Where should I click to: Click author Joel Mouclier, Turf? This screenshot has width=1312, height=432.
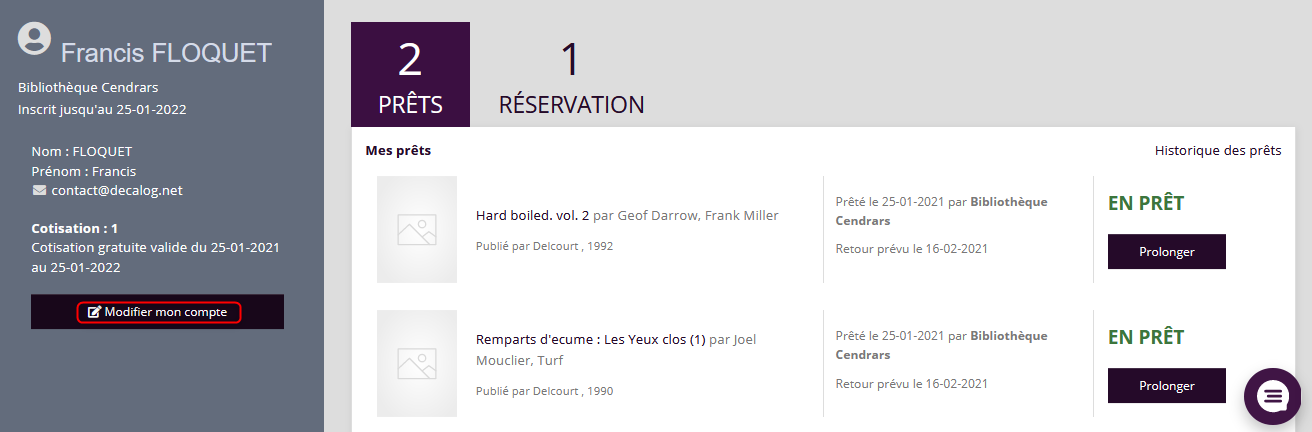[746, 339]
